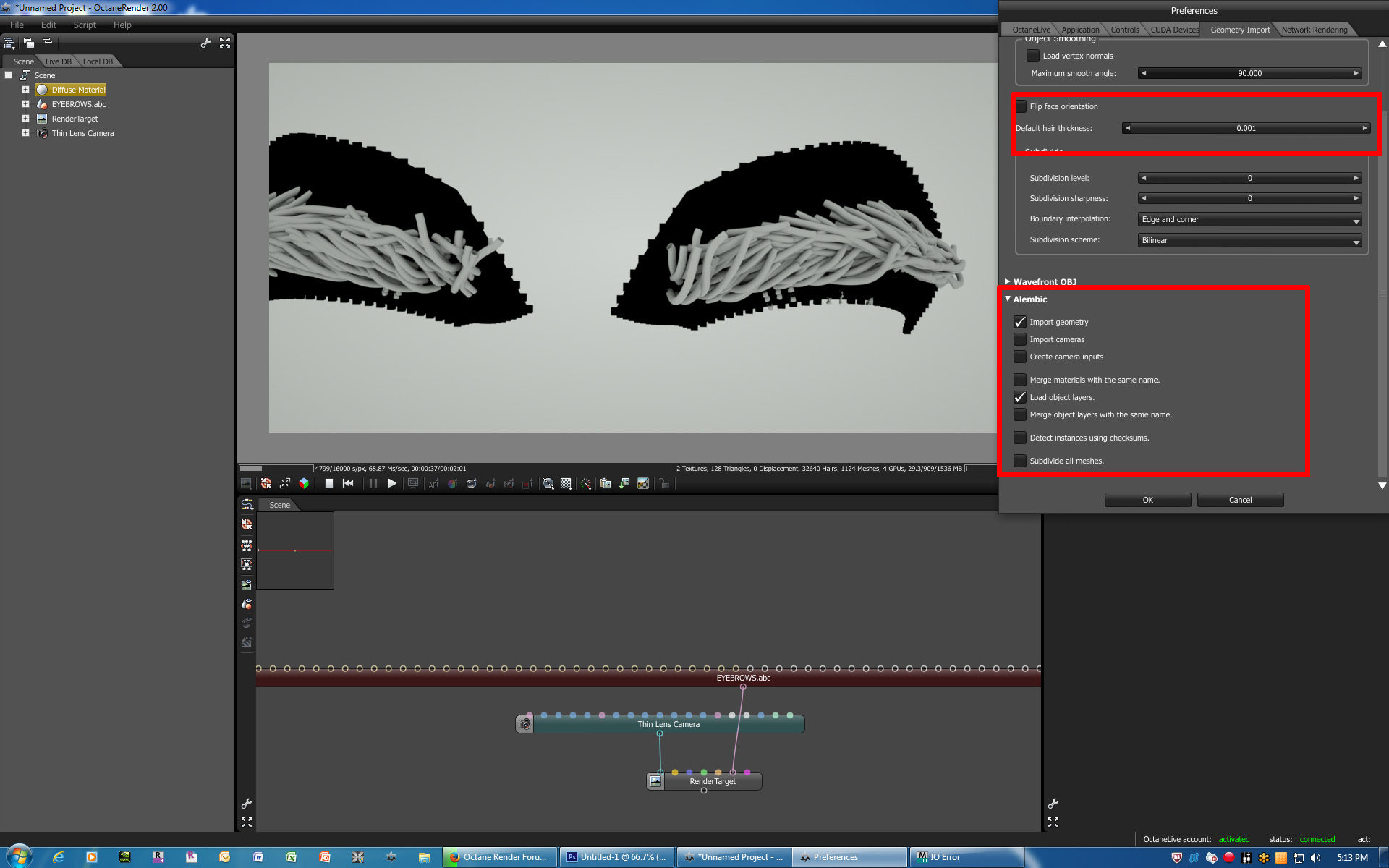The image size is (1389, 868).
Task: Switch to CUDA Devices tab
Action: tap(1173, 30)
